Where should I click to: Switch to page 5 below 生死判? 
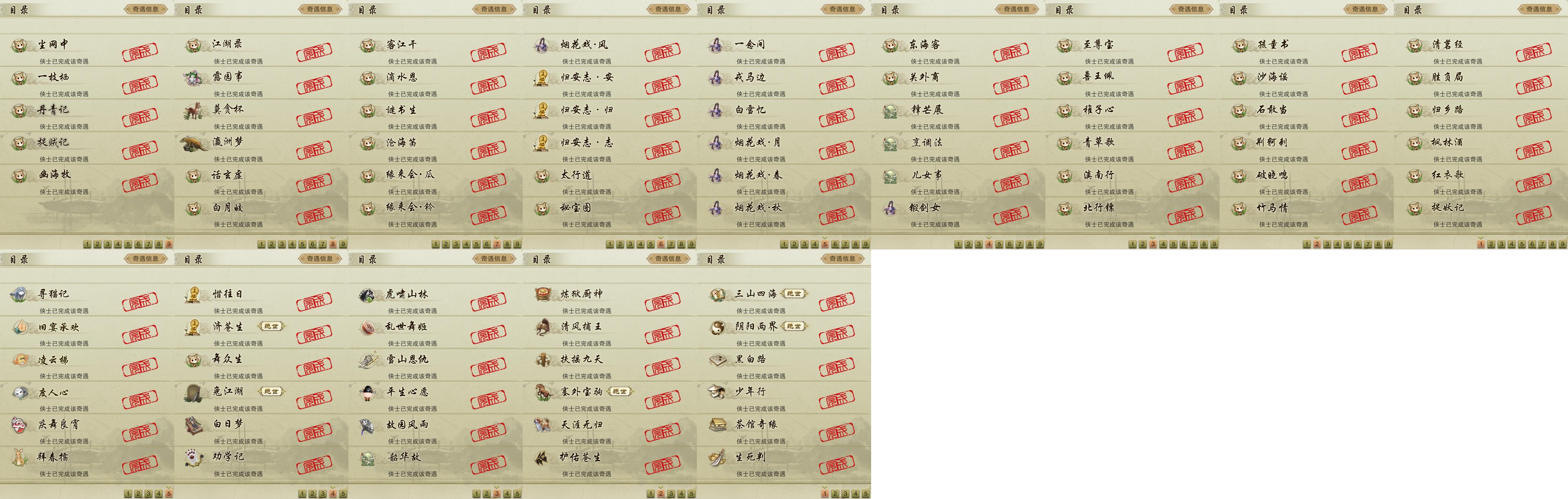865,494
